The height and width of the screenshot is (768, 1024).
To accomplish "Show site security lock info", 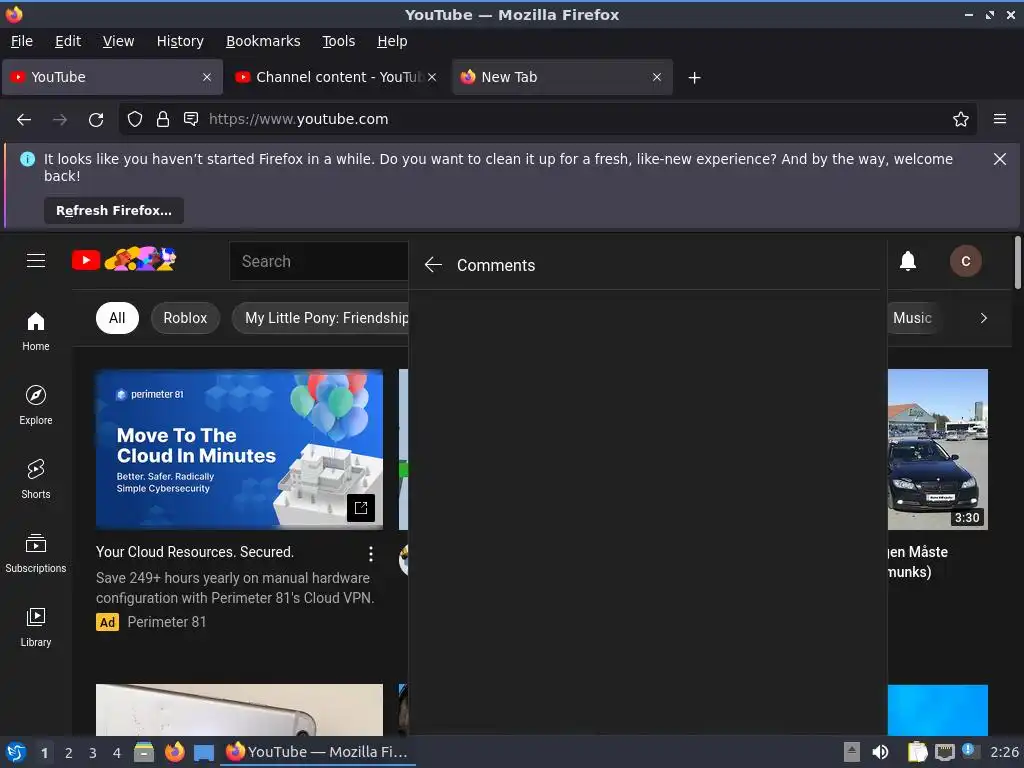I will (163, 119).
